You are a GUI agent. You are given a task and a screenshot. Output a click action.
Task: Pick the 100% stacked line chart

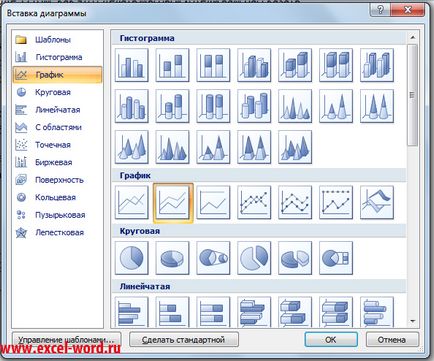coord(213,203)
